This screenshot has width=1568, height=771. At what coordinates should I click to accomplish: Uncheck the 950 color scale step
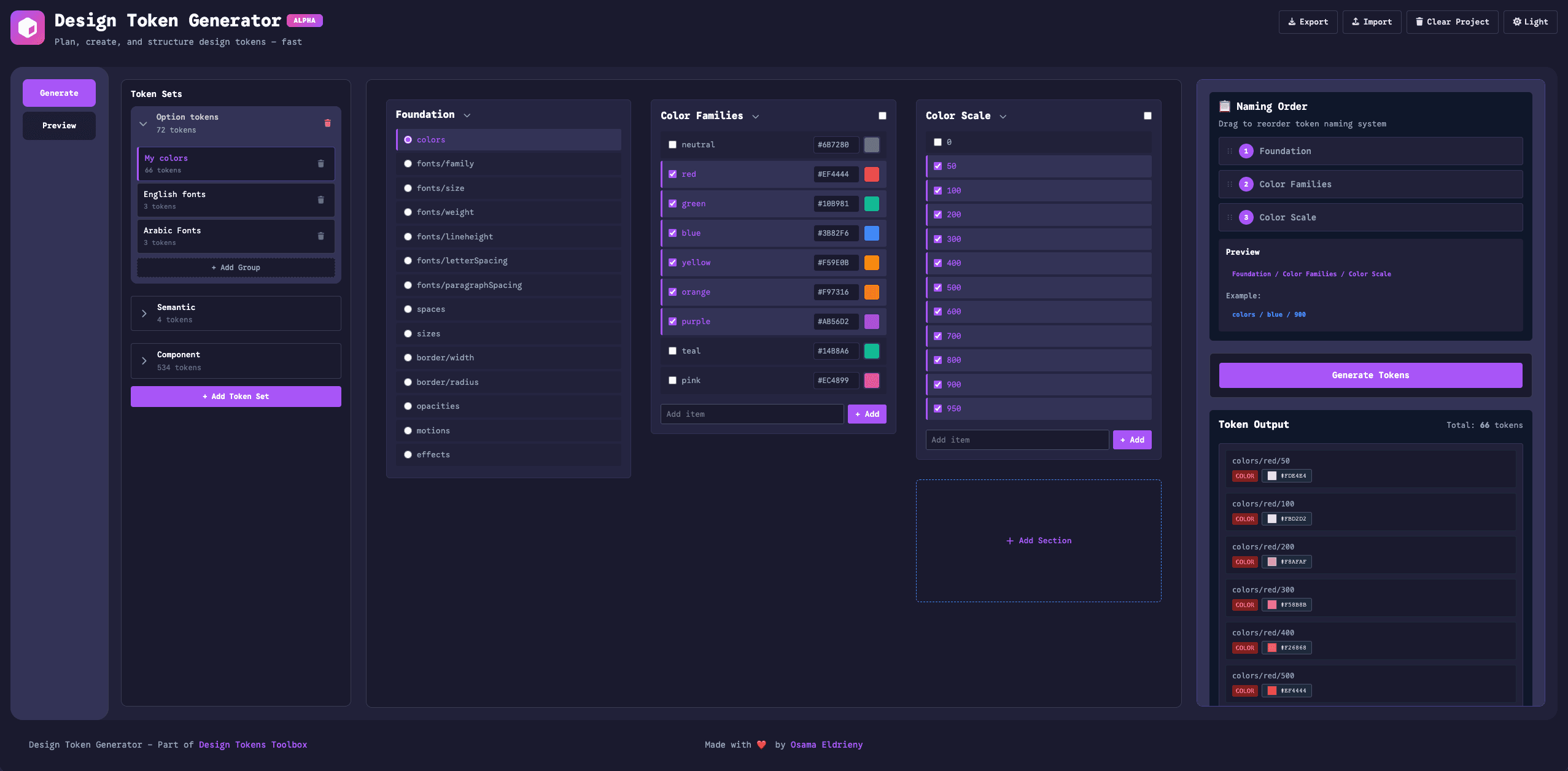(937, 409)
